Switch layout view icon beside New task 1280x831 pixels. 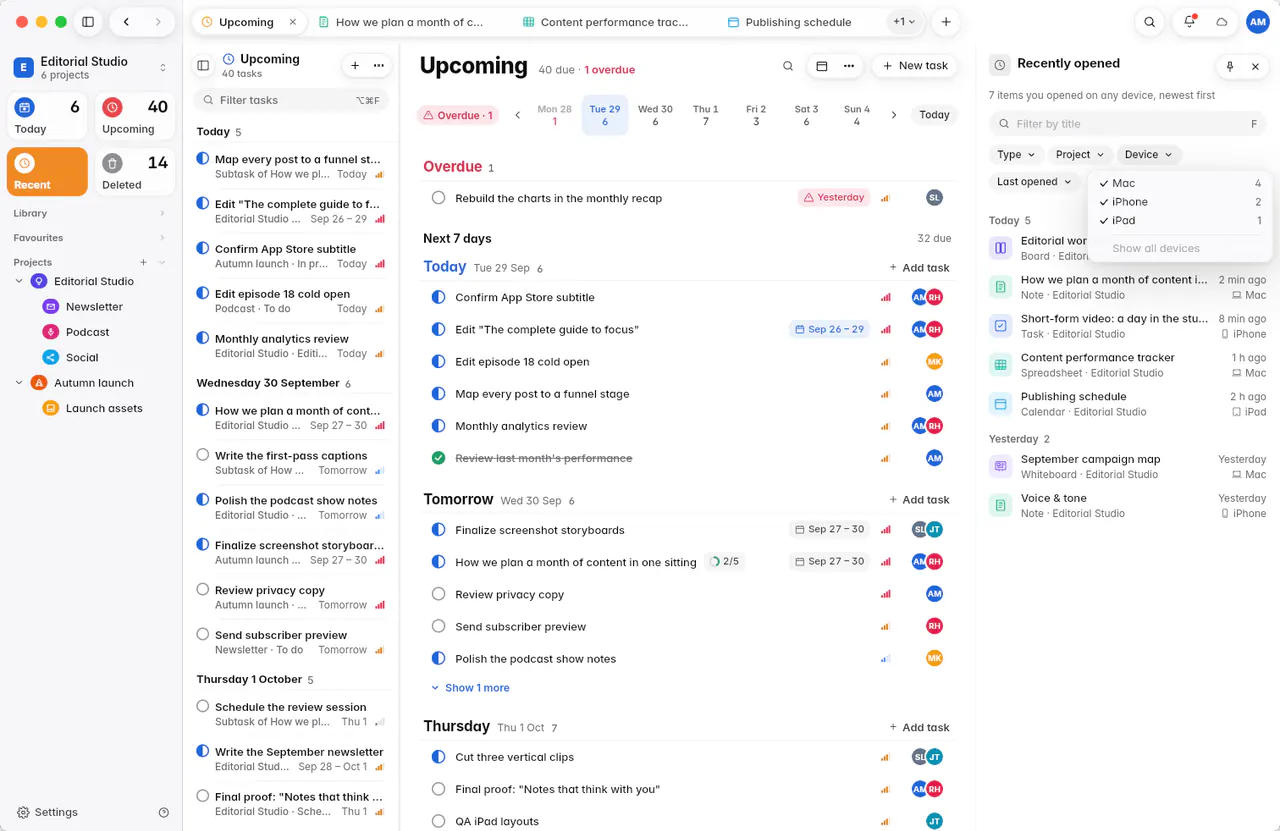tap(822, 66)
